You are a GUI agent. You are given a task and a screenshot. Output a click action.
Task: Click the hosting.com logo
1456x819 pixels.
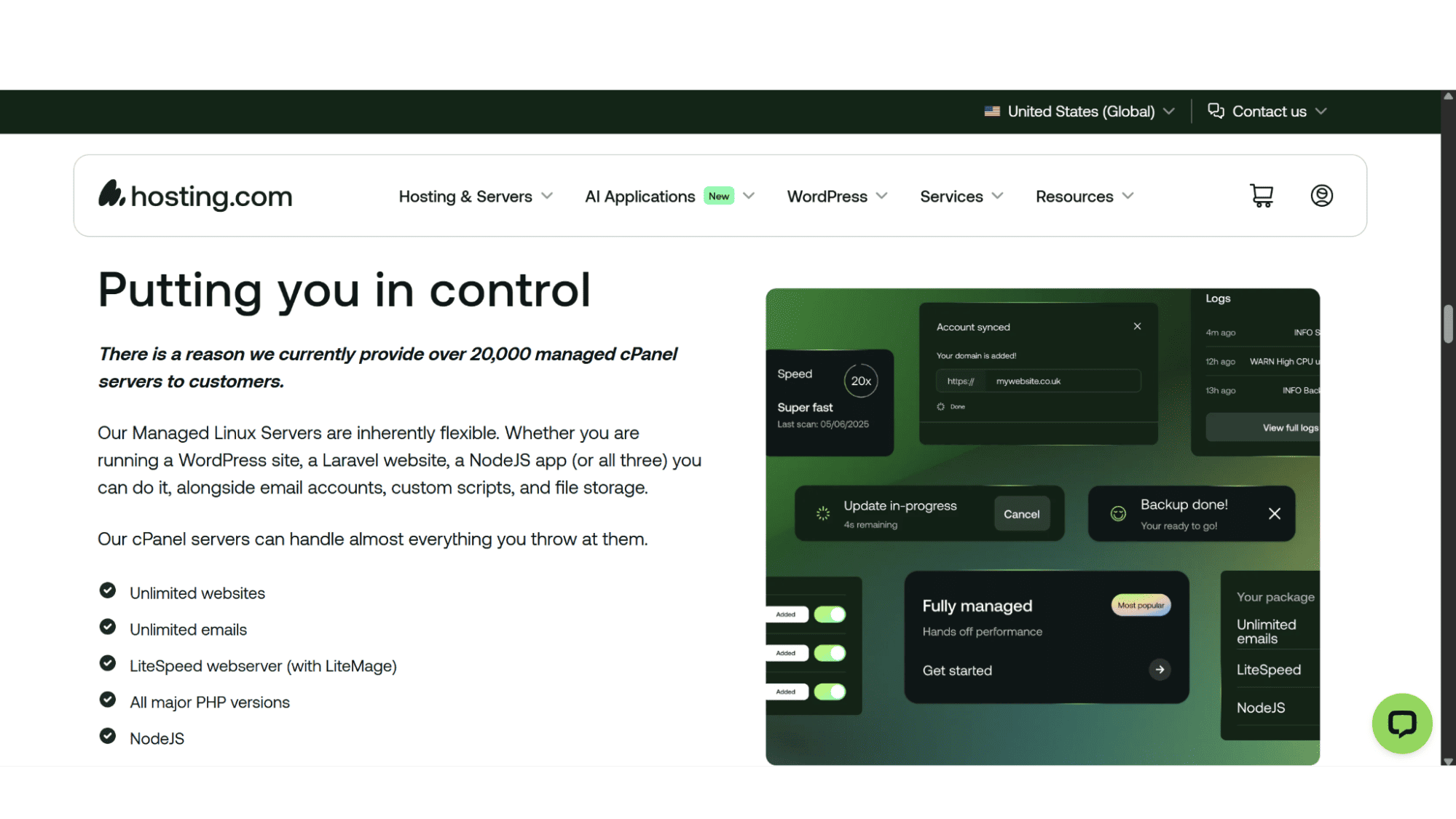coord(195,195)
